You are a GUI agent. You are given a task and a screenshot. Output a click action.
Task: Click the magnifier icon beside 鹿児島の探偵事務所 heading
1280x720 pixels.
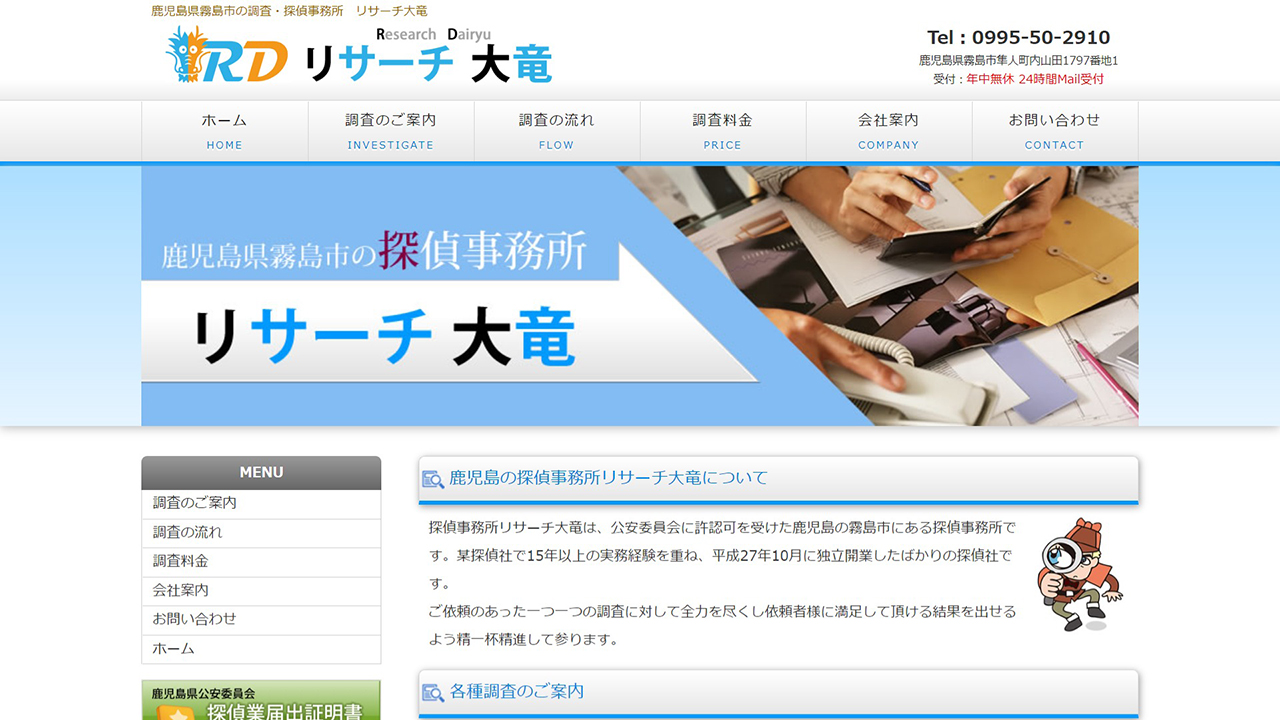[x=433, y=479]
